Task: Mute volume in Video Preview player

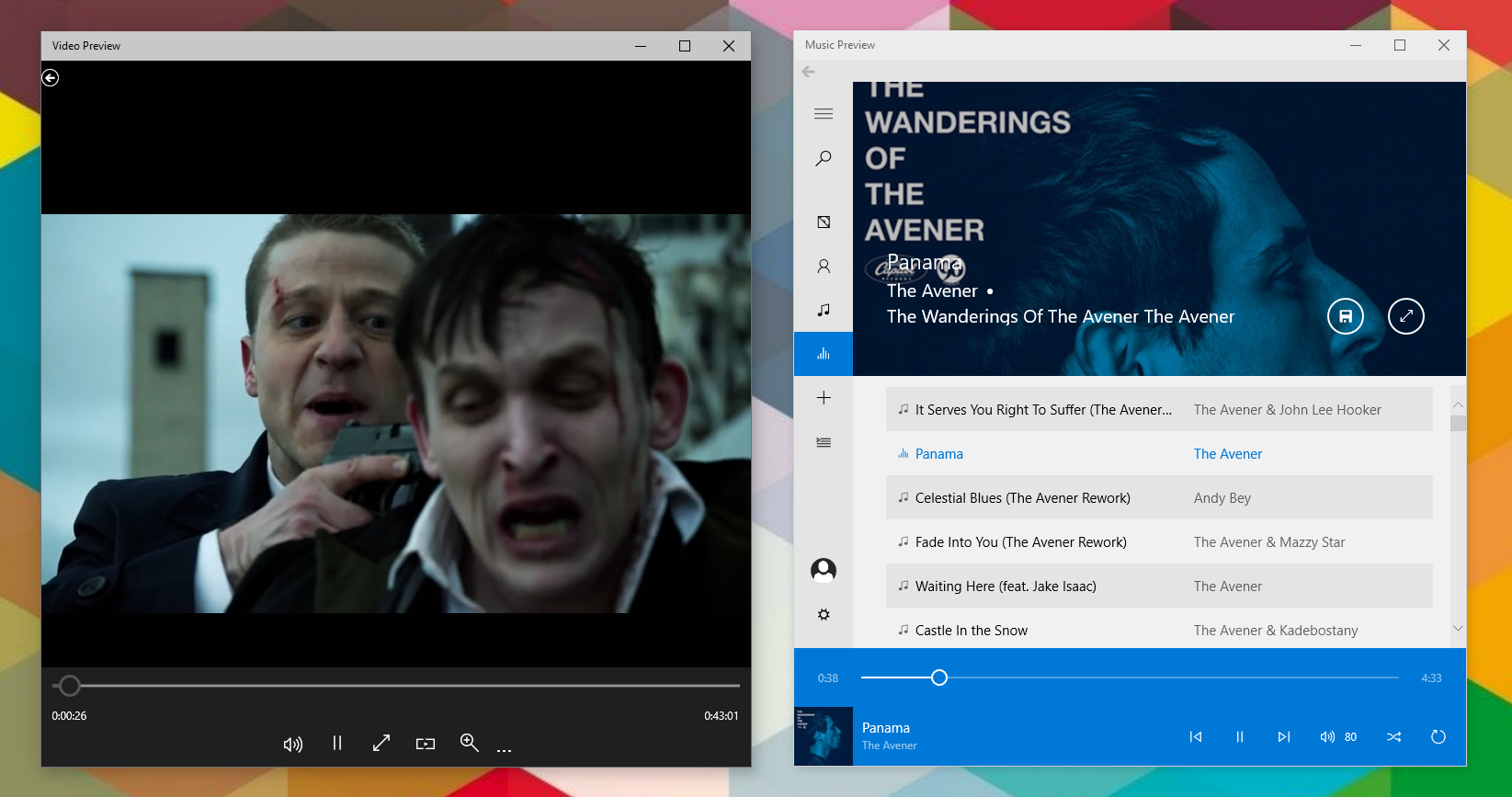Action: tap(292, 744)
